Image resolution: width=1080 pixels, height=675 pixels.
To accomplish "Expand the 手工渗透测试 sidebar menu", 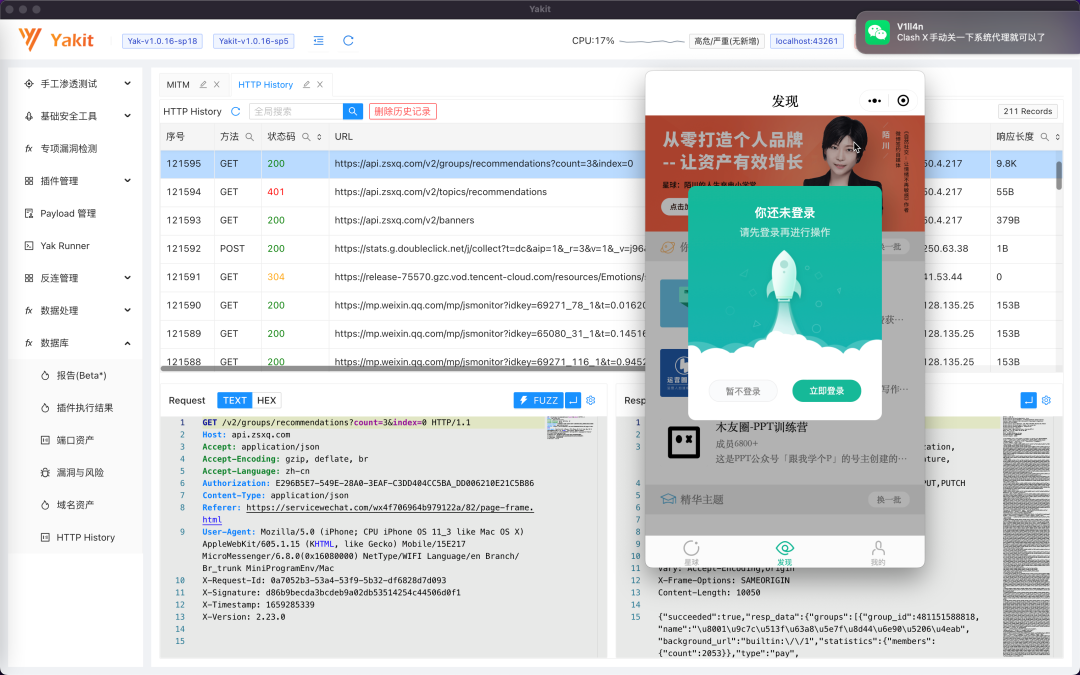I will point(127,84).
